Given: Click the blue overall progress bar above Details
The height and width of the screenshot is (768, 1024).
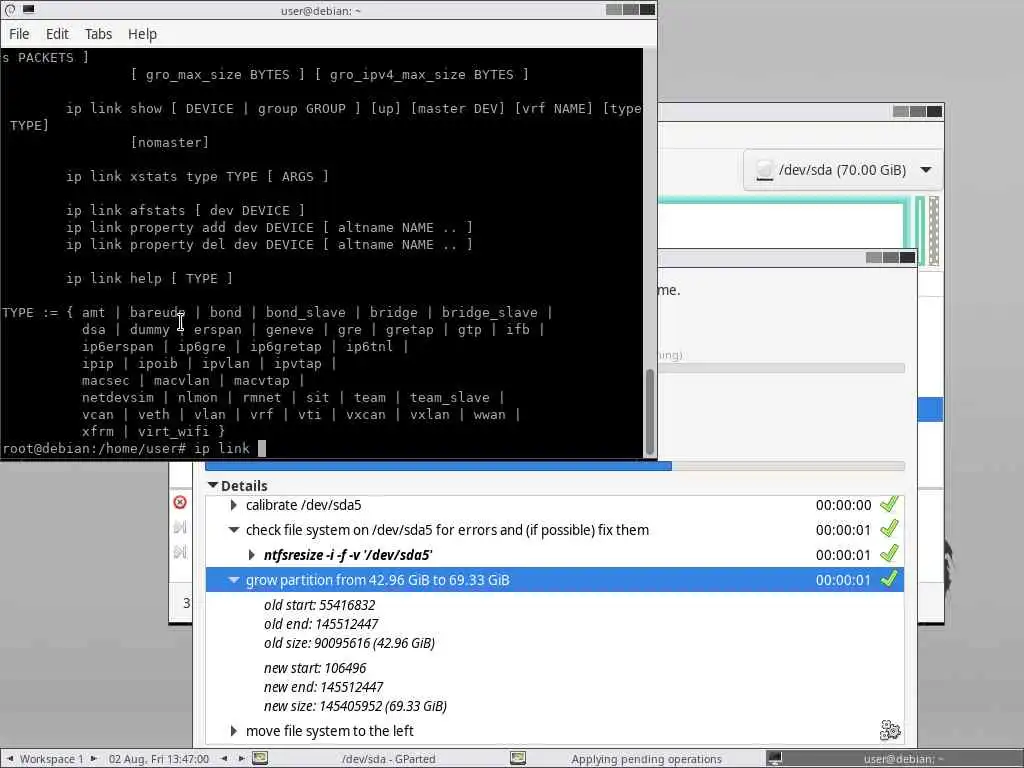Looking at the screenshot, I should tap(555, 466).
